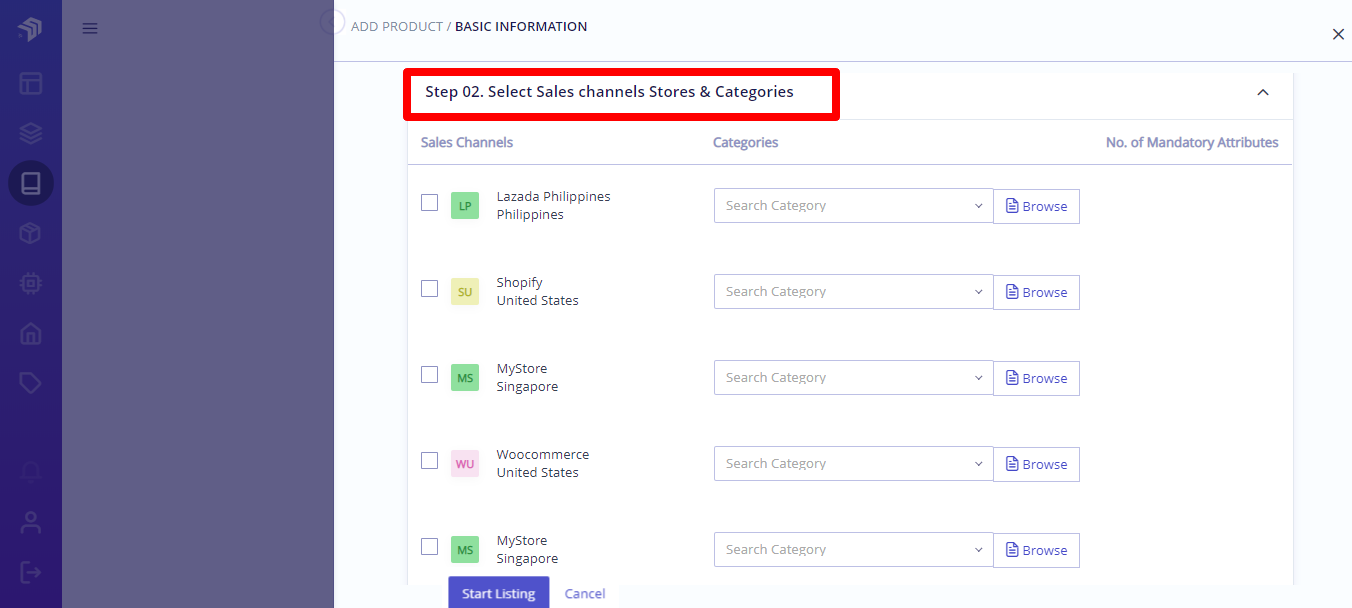The height and width of the screenshot is (608, 1352).
Task: Open the hamburger menu
Action: pos(90,29)
